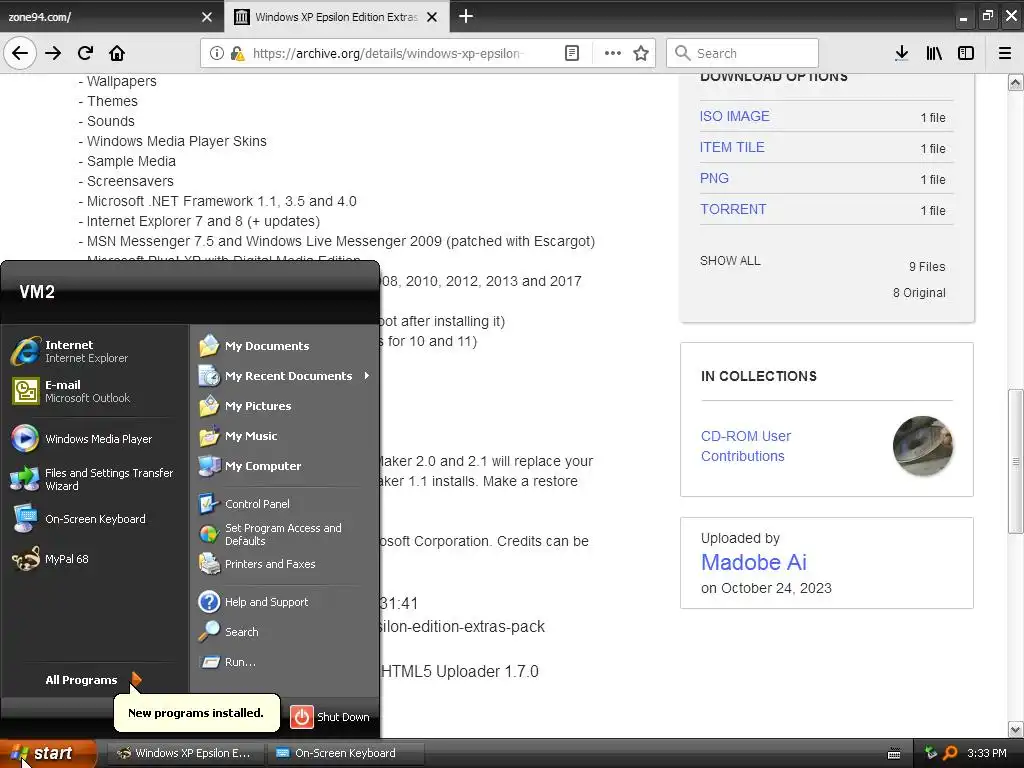This screenshot has width=1024, height=768.
Task: Reload the current page
Action: tap(85, 53)
